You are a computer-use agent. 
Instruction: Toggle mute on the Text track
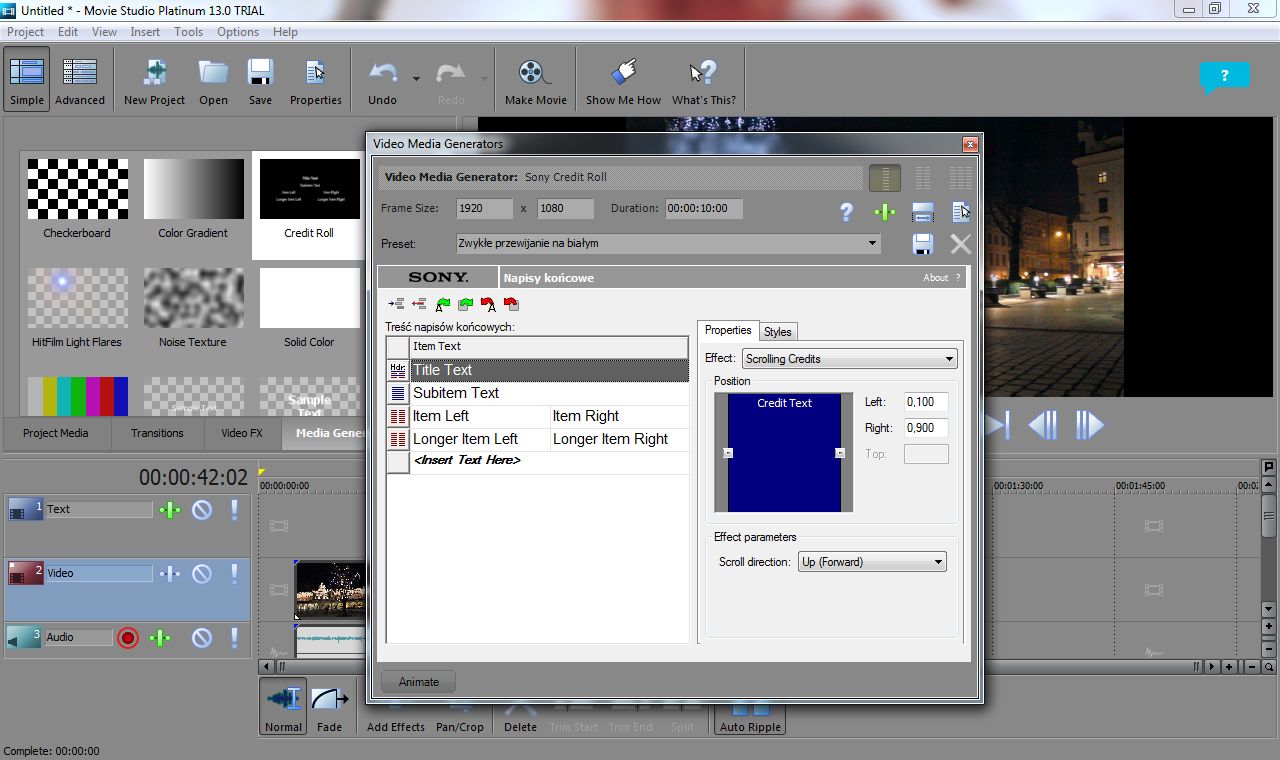202,510
